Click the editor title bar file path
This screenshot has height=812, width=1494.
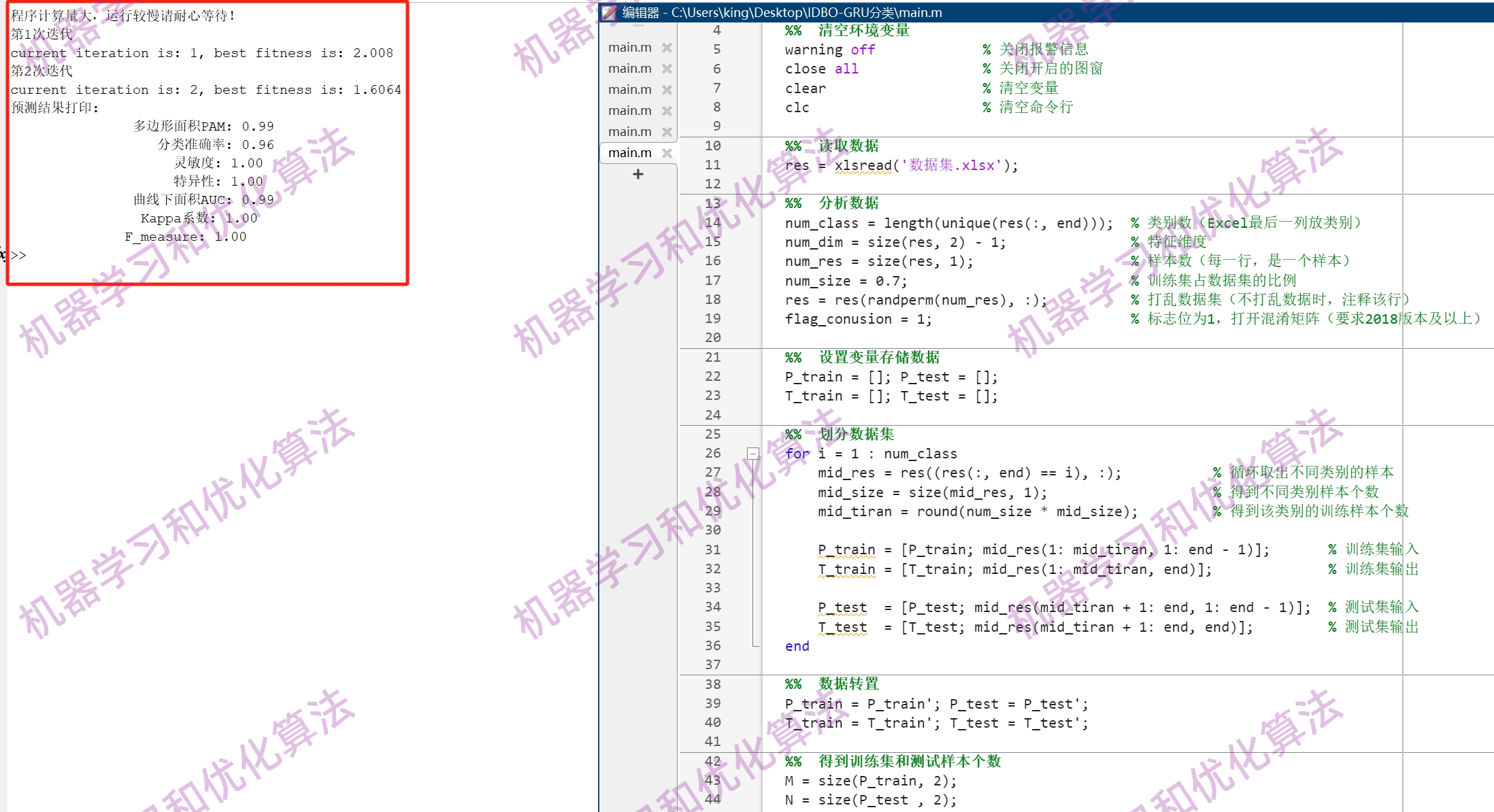coord(806,12)
